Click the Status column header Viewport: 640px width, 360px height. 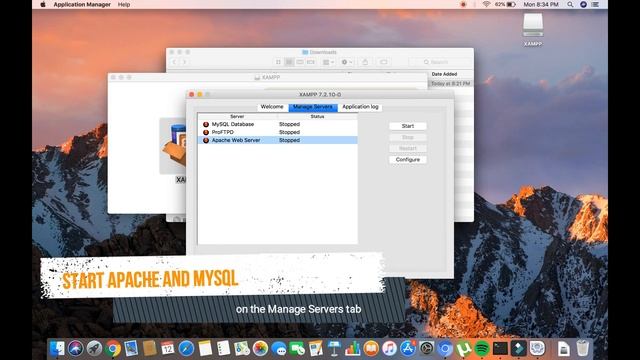[317, 117]
